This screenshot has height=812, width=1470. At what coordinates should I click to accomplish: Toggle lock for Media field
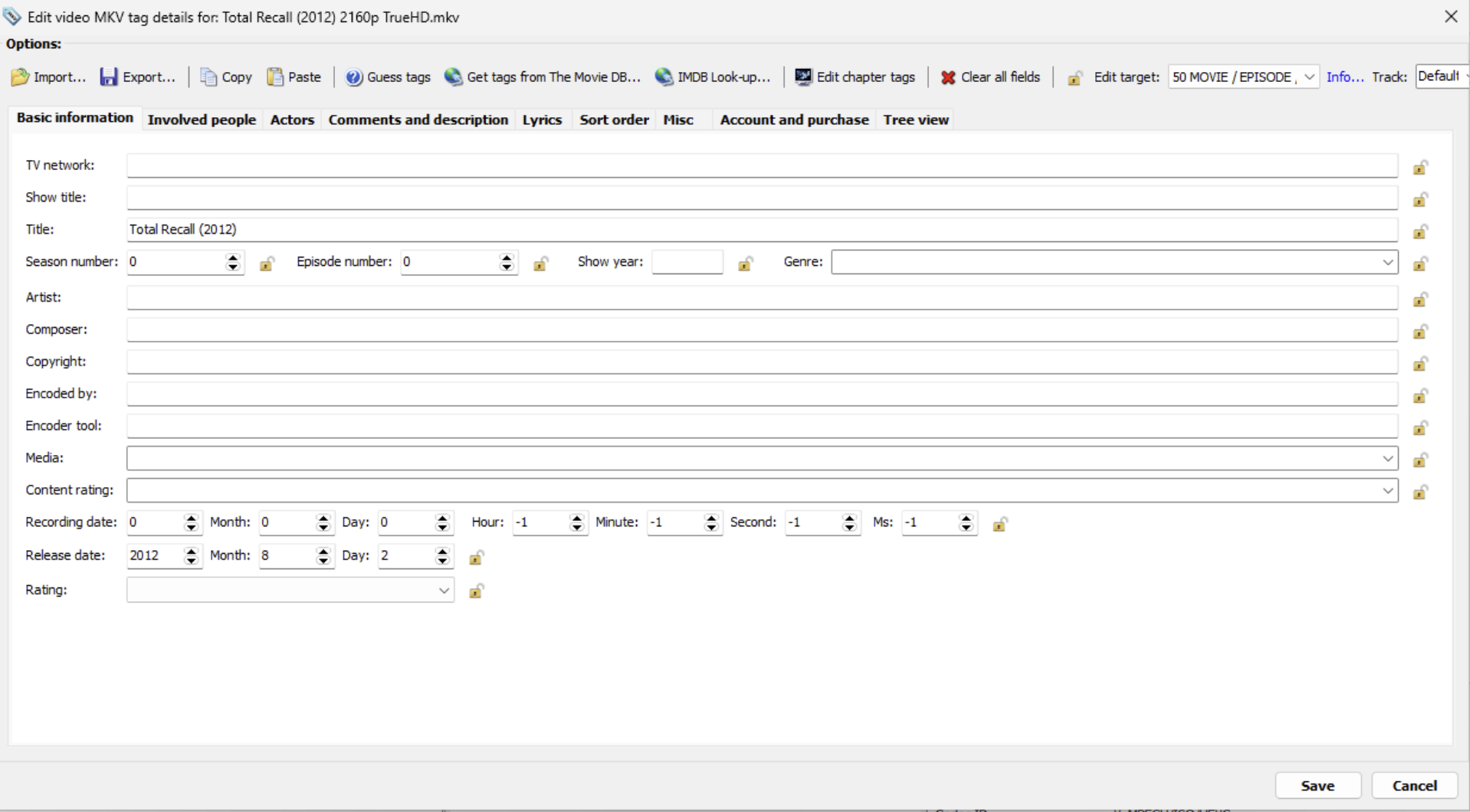(x=1420, y=460)
